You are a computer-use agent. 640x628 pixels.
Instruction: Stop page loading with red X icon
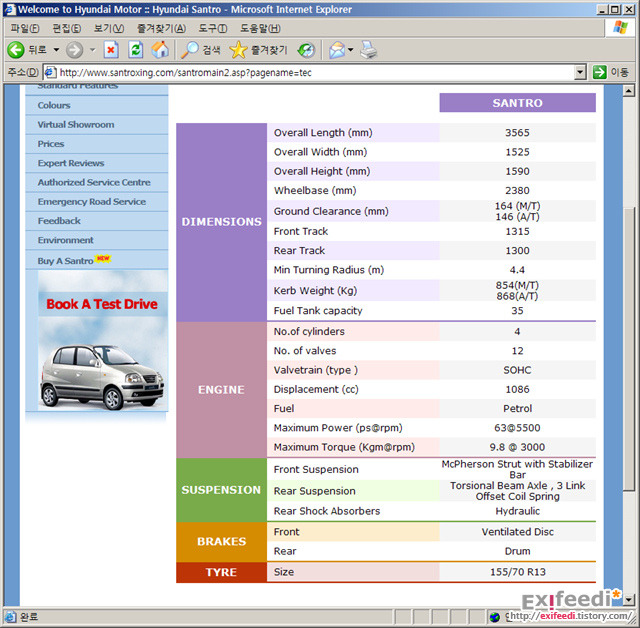(111, 50)
